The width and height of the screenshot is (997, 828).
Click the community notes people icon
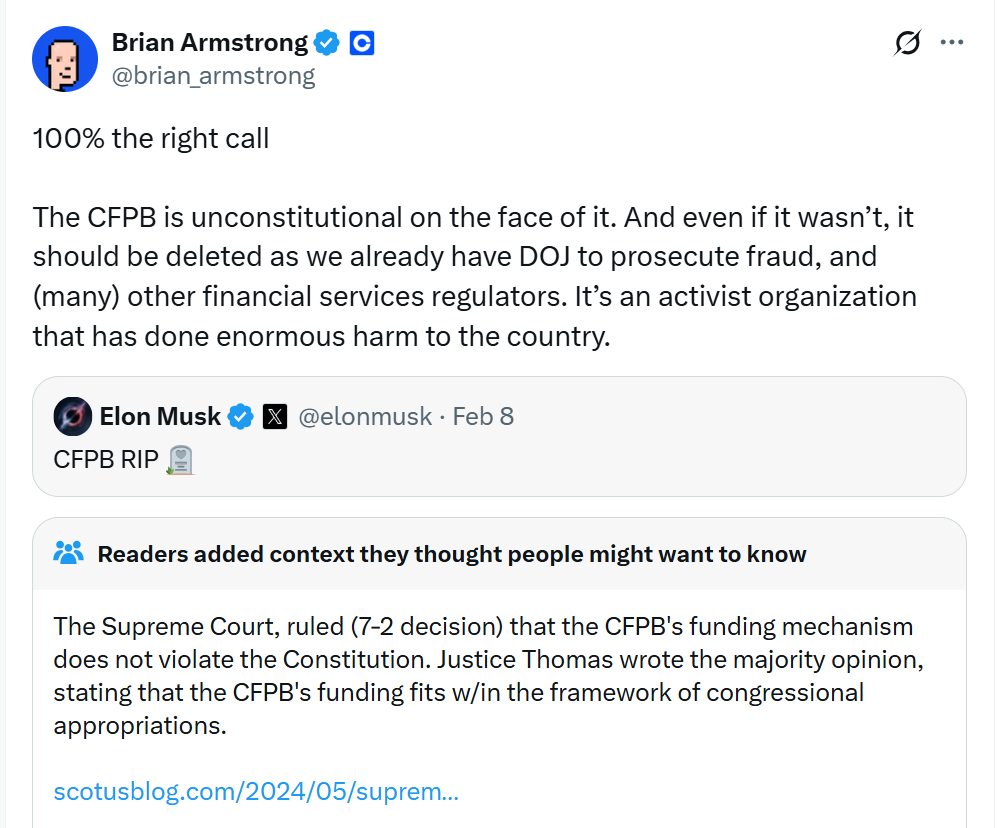tap(68, 553)
